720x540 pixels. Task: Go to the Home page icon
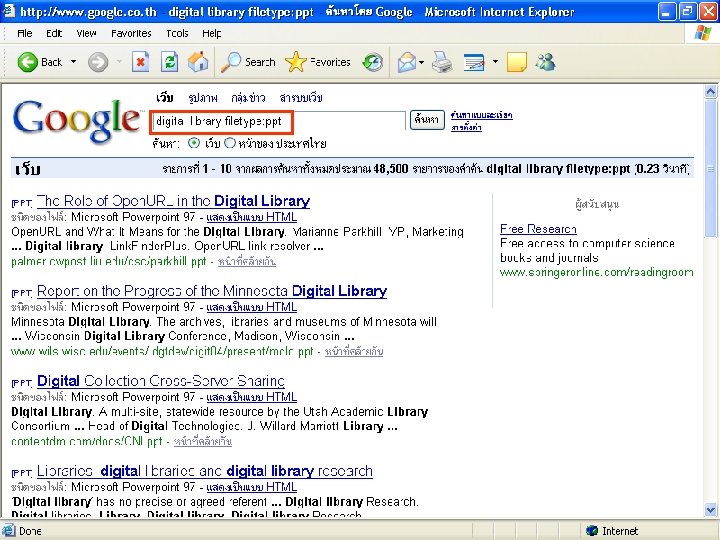click(198, 62)
